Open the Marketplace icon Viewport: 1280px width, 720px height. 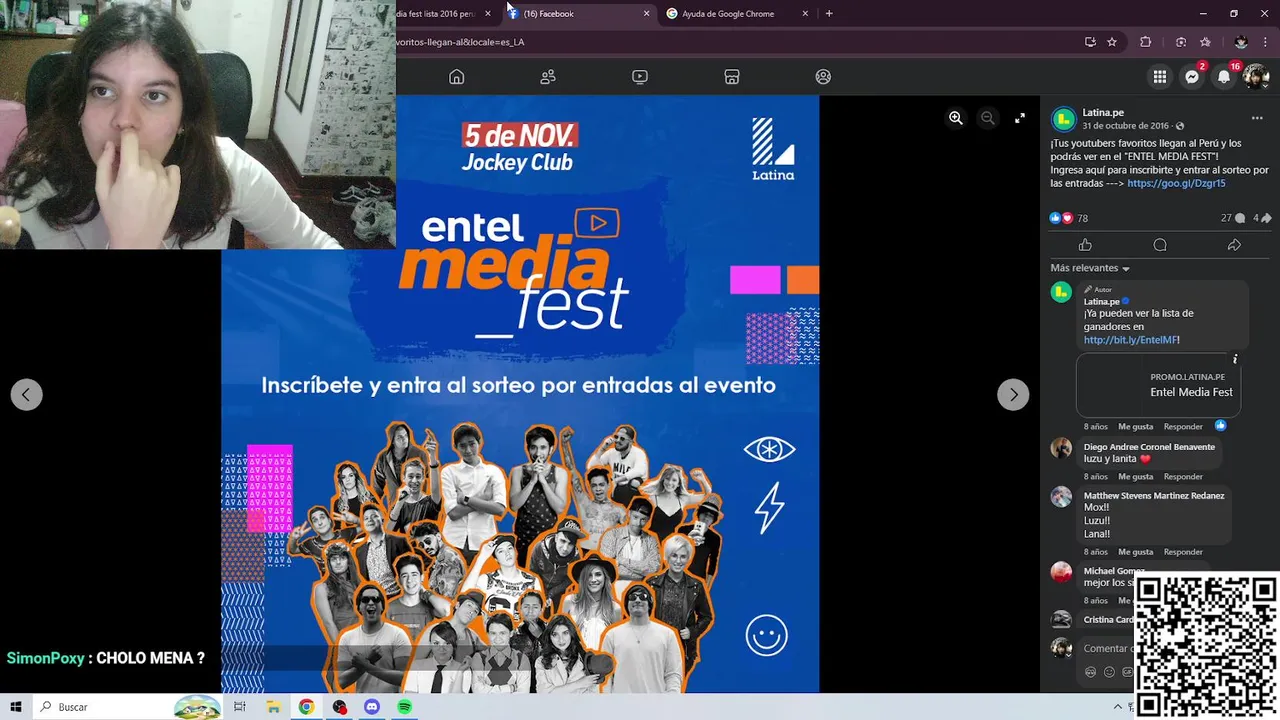pyautogui.click(x=732, y=77)
